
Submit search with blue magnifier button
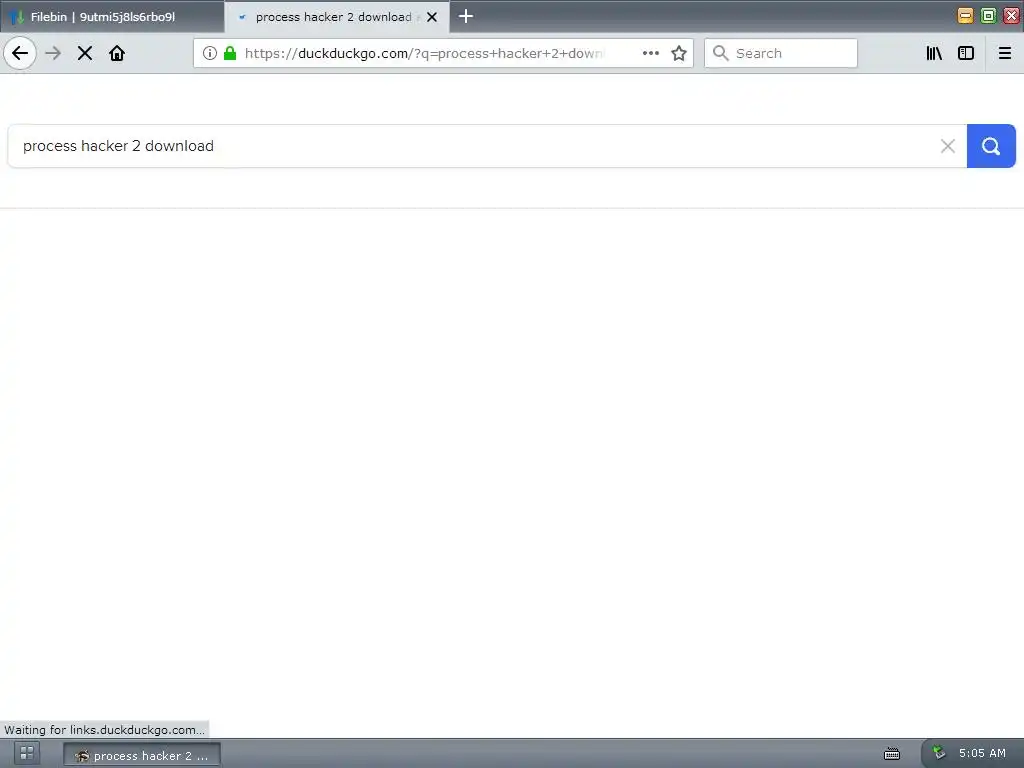[991, 146]
